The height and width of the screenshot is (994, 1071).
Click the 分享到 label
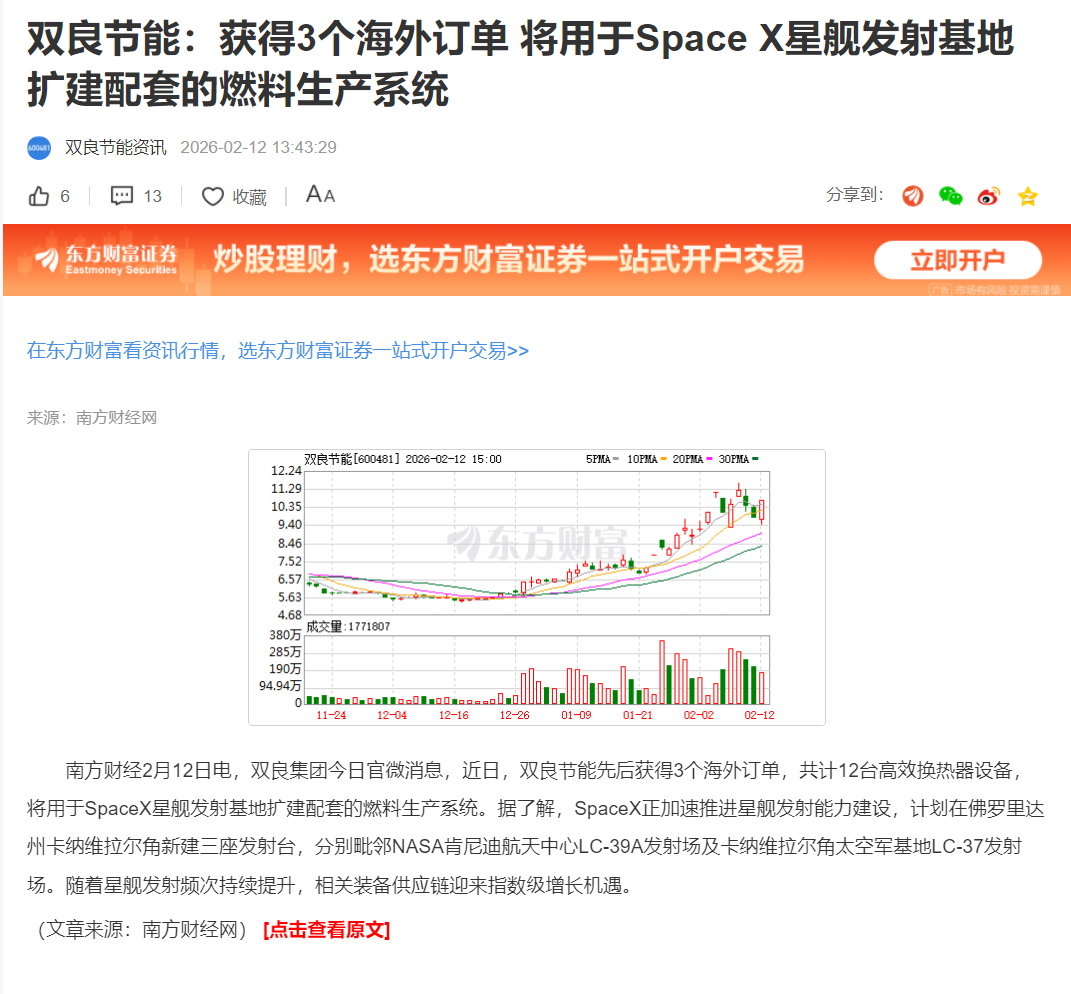[854, 195]
